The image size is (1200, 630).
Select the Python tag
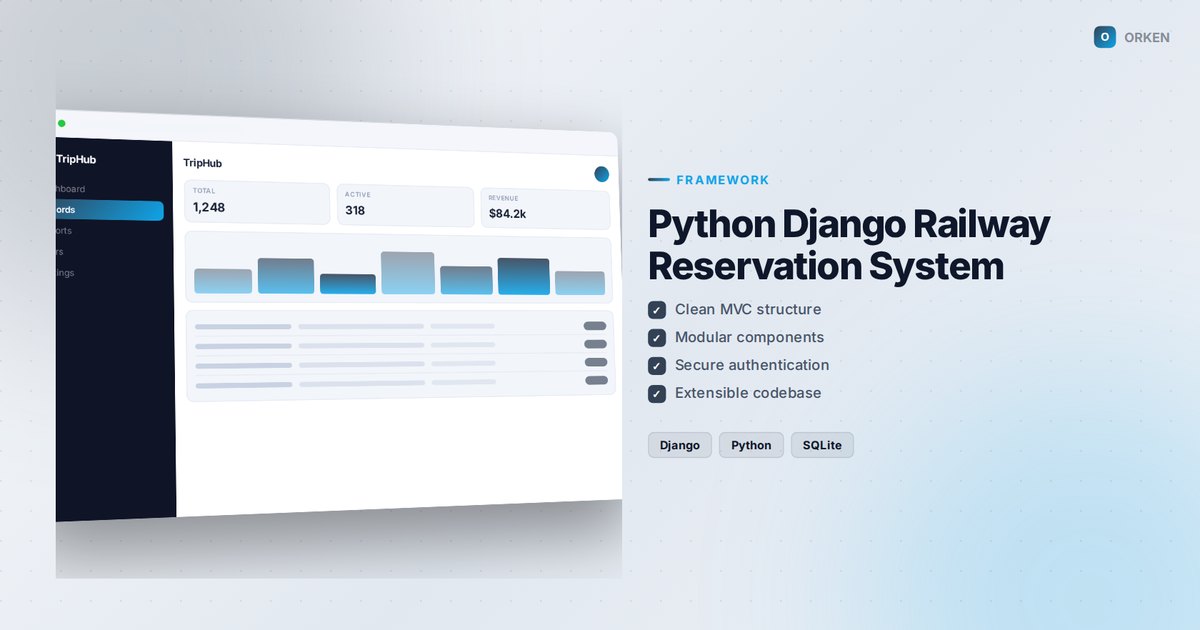coord(751,445)
